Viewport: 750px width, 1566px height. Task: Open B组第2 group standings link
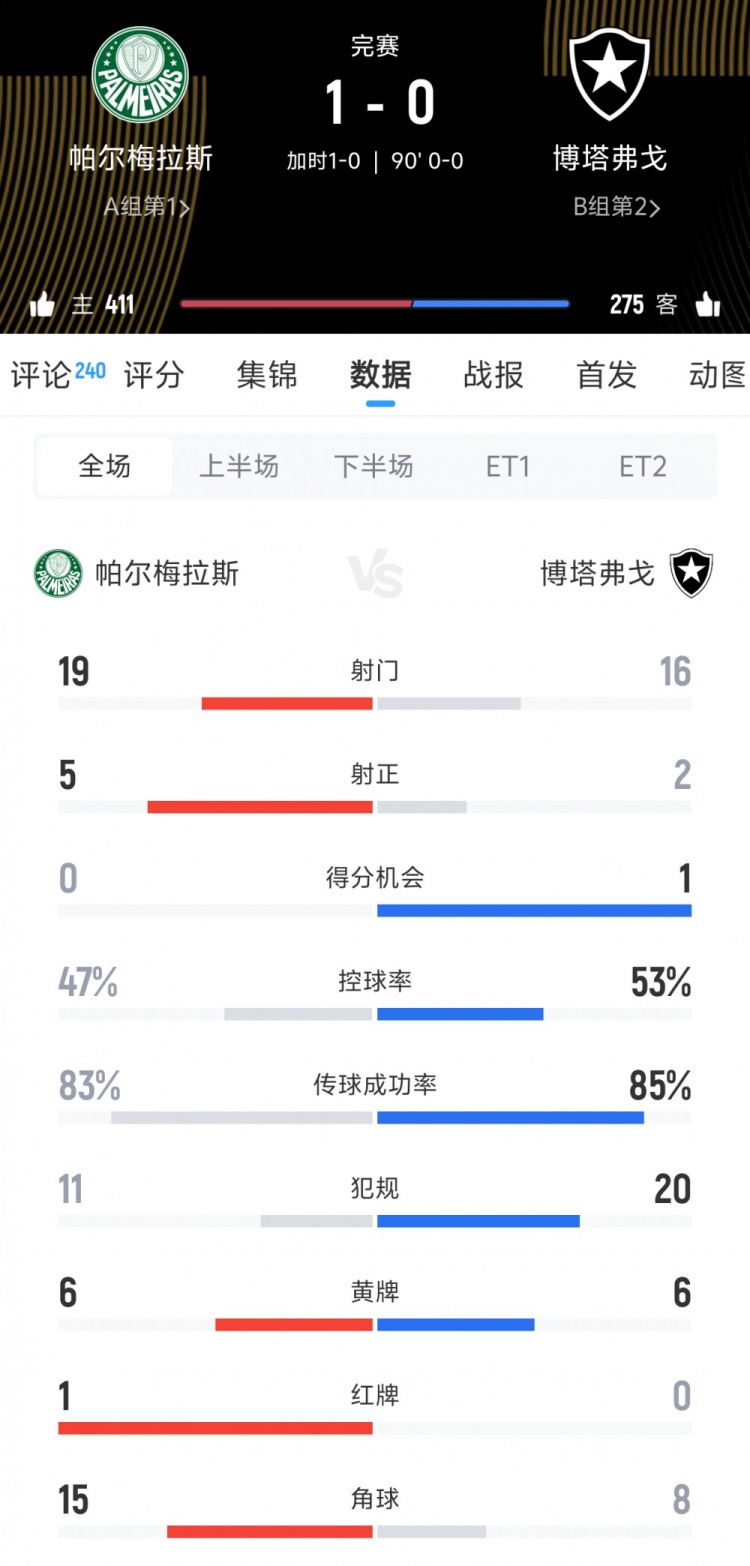[x=616, y=207]
